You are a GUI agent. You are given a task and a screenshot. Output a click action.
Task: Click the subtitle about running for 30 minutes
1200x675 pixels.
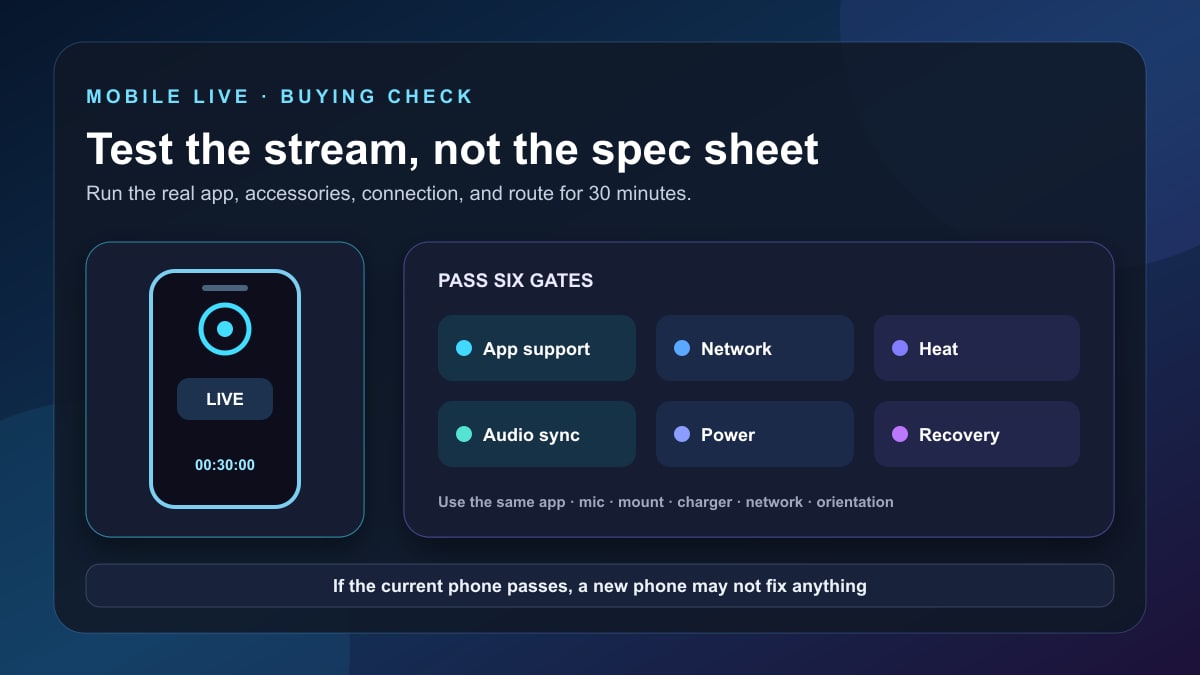389,194
